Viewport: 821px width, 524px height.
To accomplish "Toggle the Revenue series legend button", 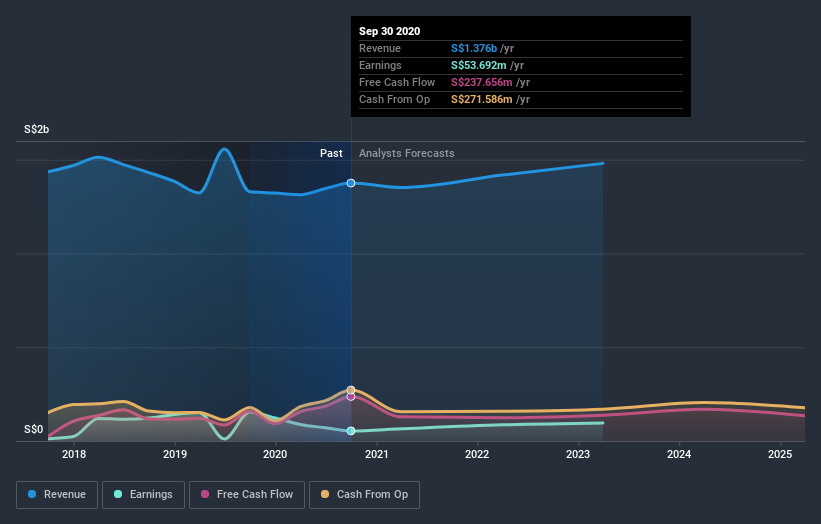I will pyautogui.click(x=57, y=495).
